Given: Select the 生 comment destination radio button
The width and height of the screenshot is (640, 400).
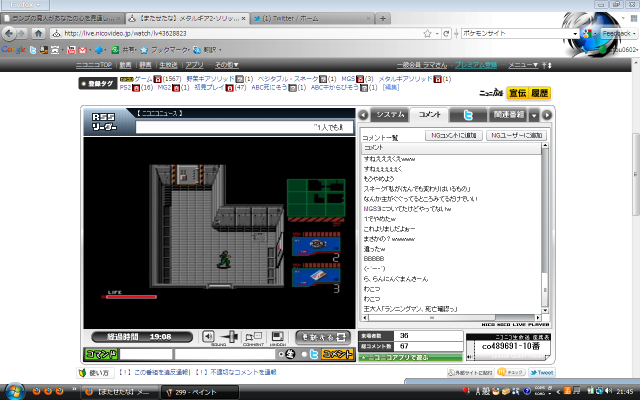Looking at the screenshot, I should coord(281,354).
